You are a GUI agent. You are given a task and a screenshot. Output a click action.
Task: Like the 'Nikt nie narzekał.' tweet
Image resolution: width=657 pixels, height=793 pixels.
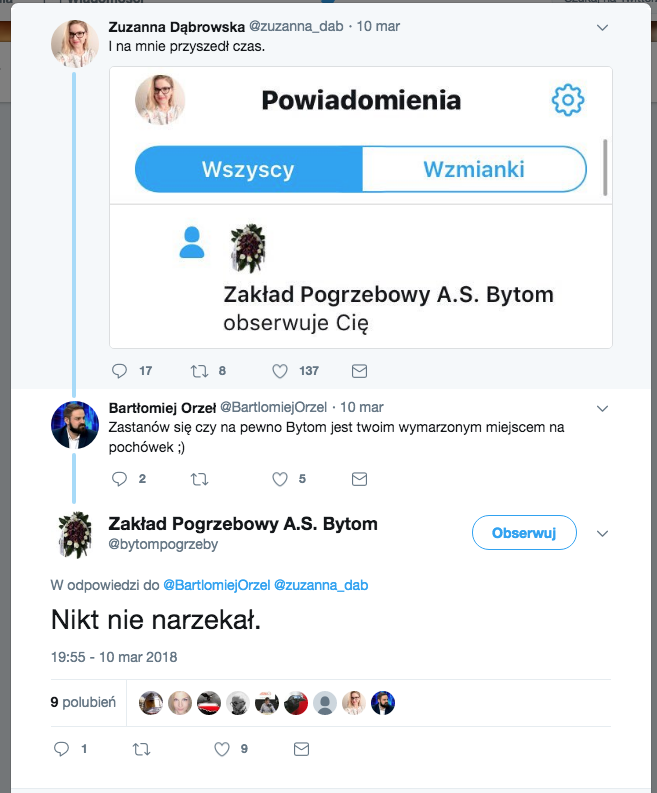(x=222, y=749)
